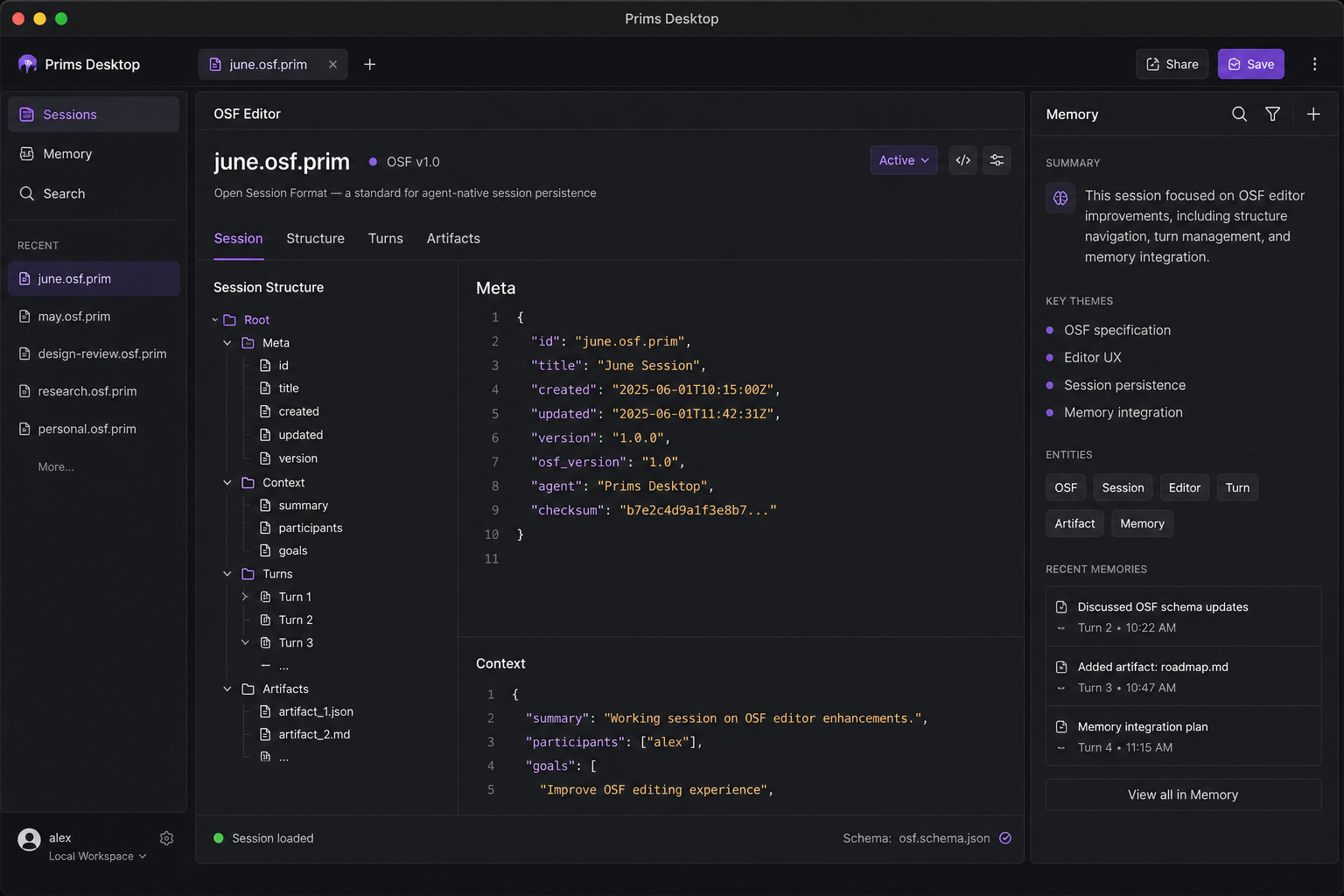Select the participants node in tree
Image resolution: width=1344 pixels, height=896 pixels.
click(301, 528)
